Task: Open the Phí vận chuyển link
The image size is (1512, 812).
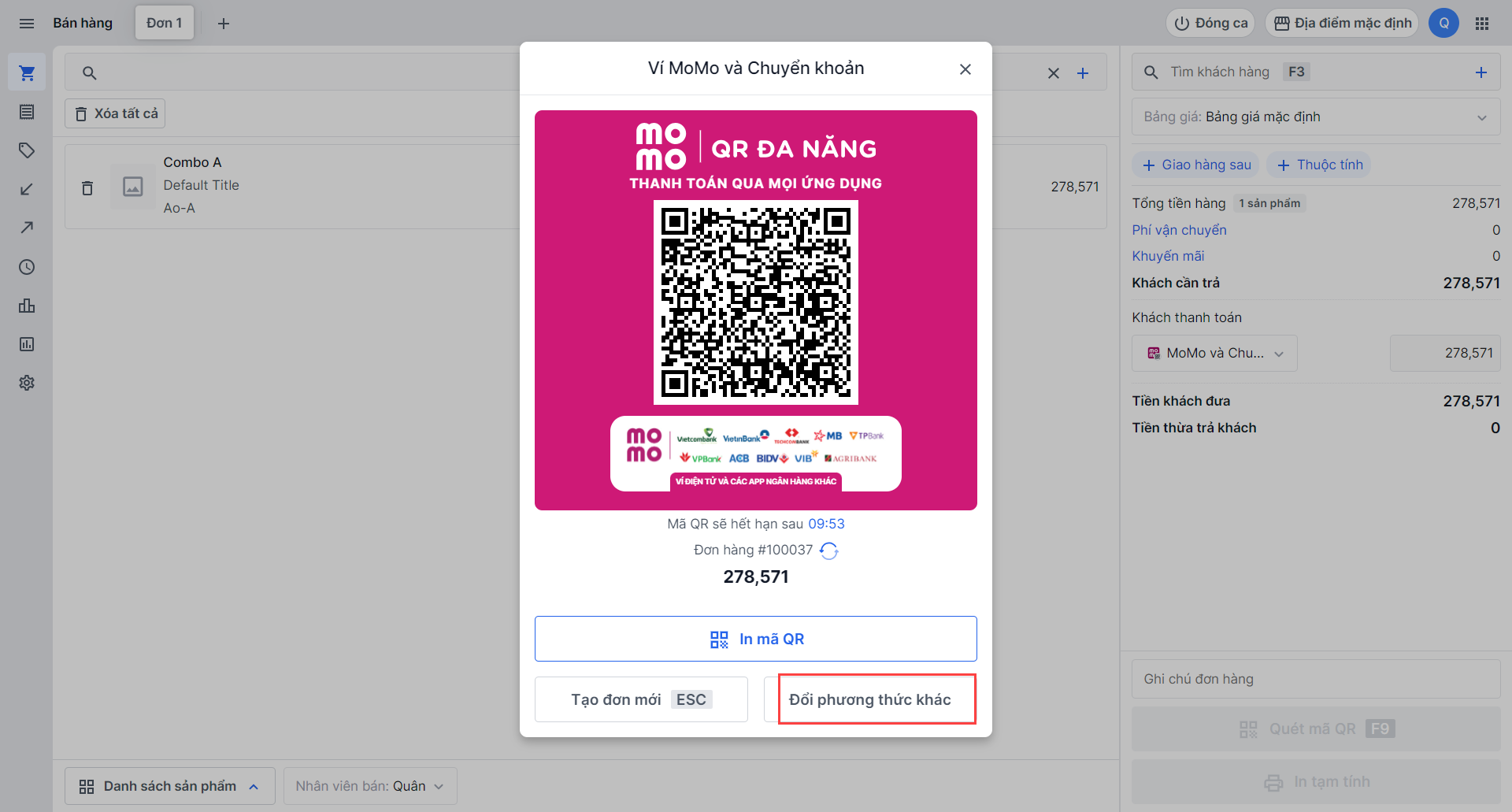Action: pyautogui.click(x=1179, y=230)
